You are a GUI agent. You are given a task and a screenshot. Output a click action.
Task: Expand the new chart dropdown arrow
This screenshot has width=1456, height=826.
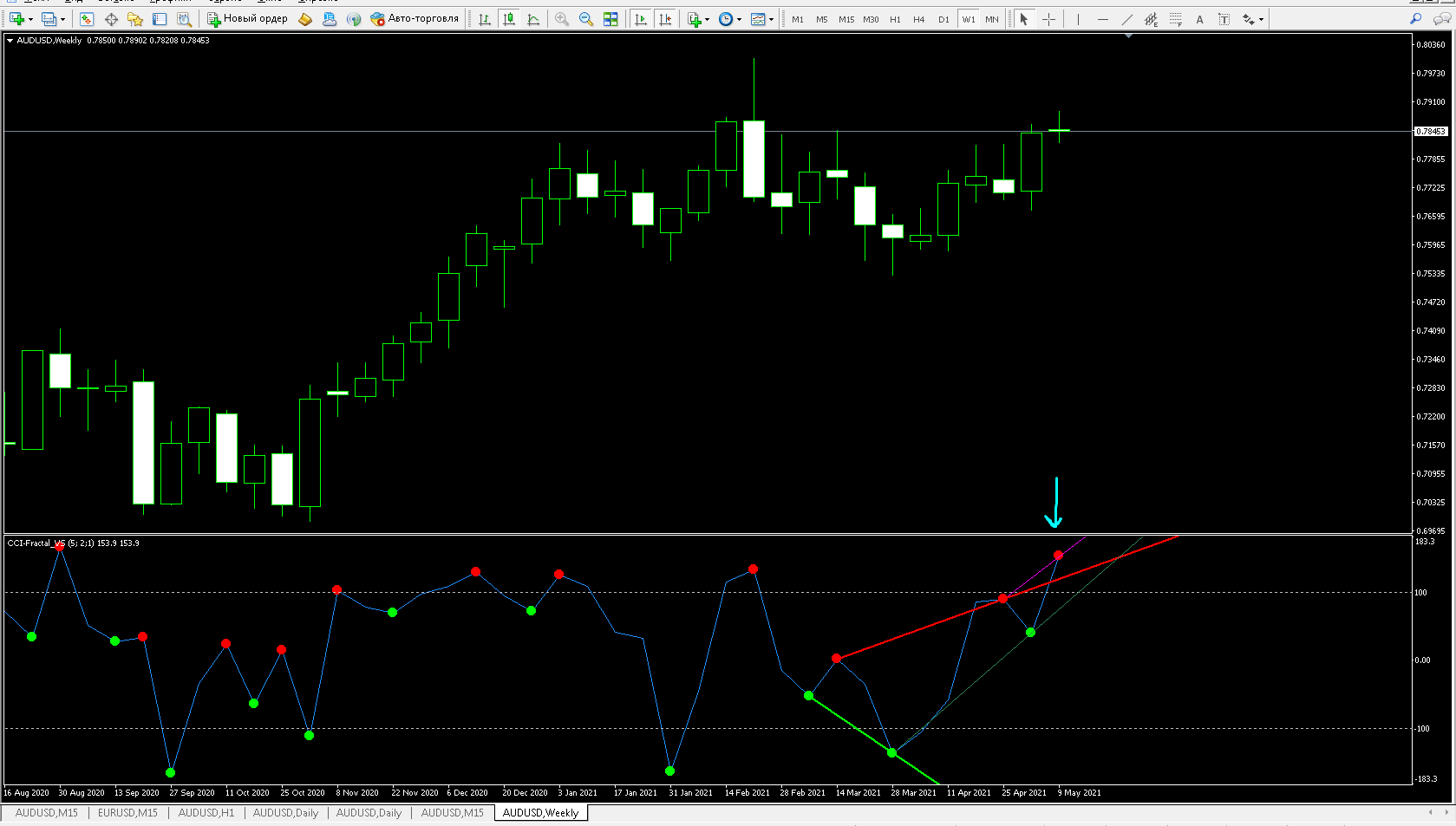(x=30, y=19)
